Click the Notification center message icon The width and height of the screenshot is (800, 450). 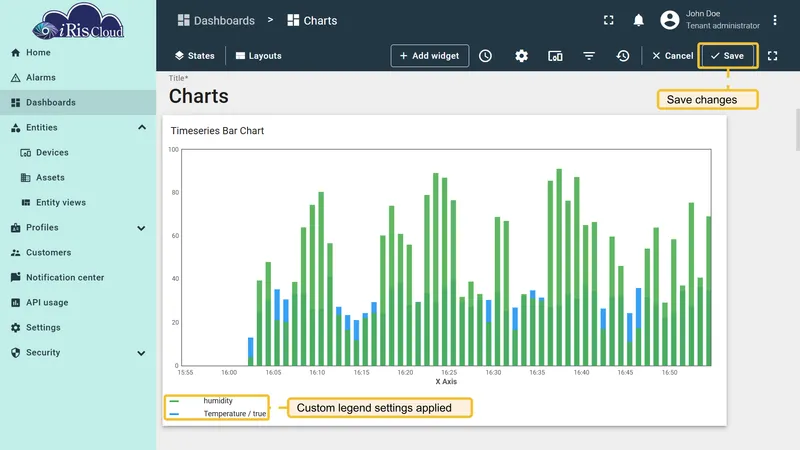click(15, 277)
